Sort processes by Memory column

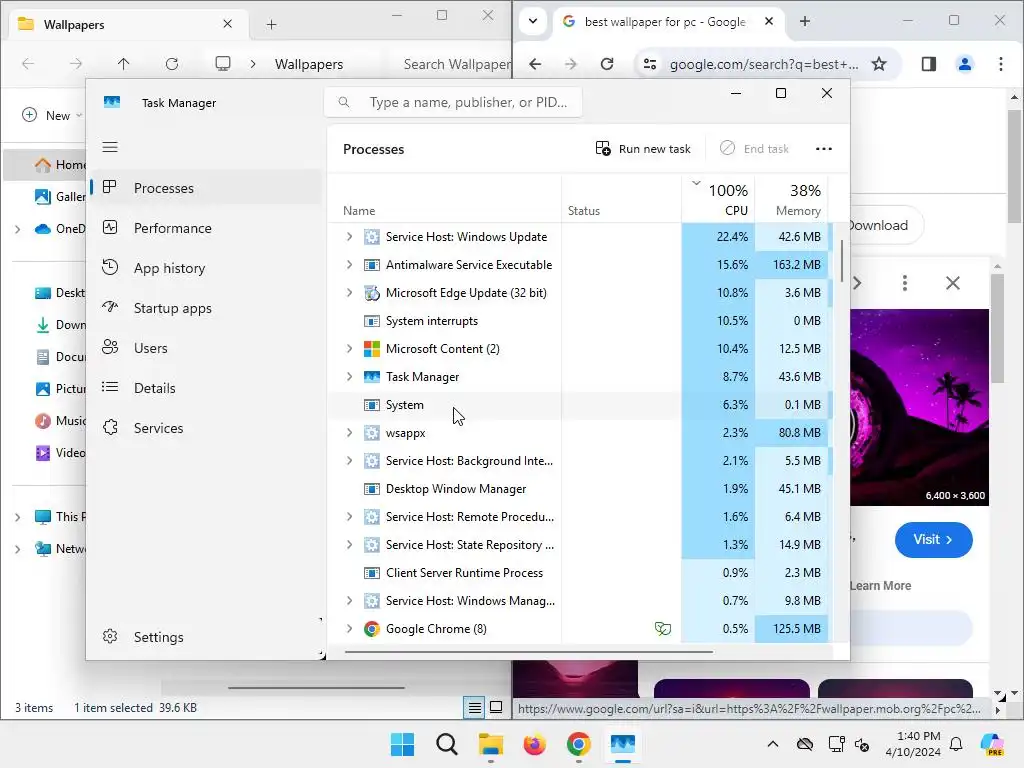[792, 199]
